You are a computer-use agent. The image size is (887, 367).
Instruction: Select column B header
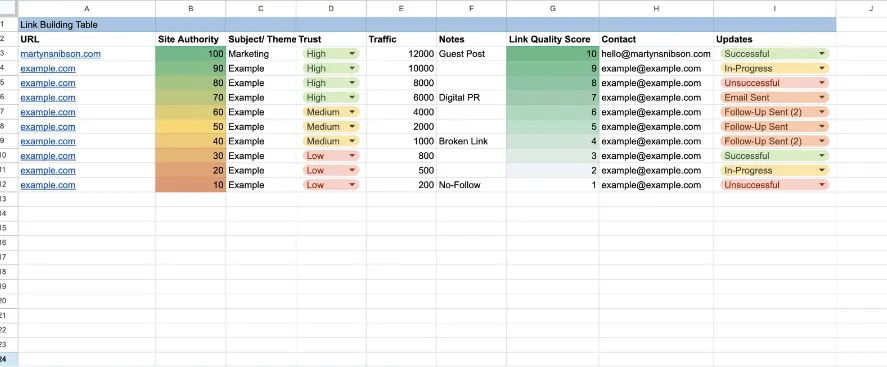[x=191, y=8]
